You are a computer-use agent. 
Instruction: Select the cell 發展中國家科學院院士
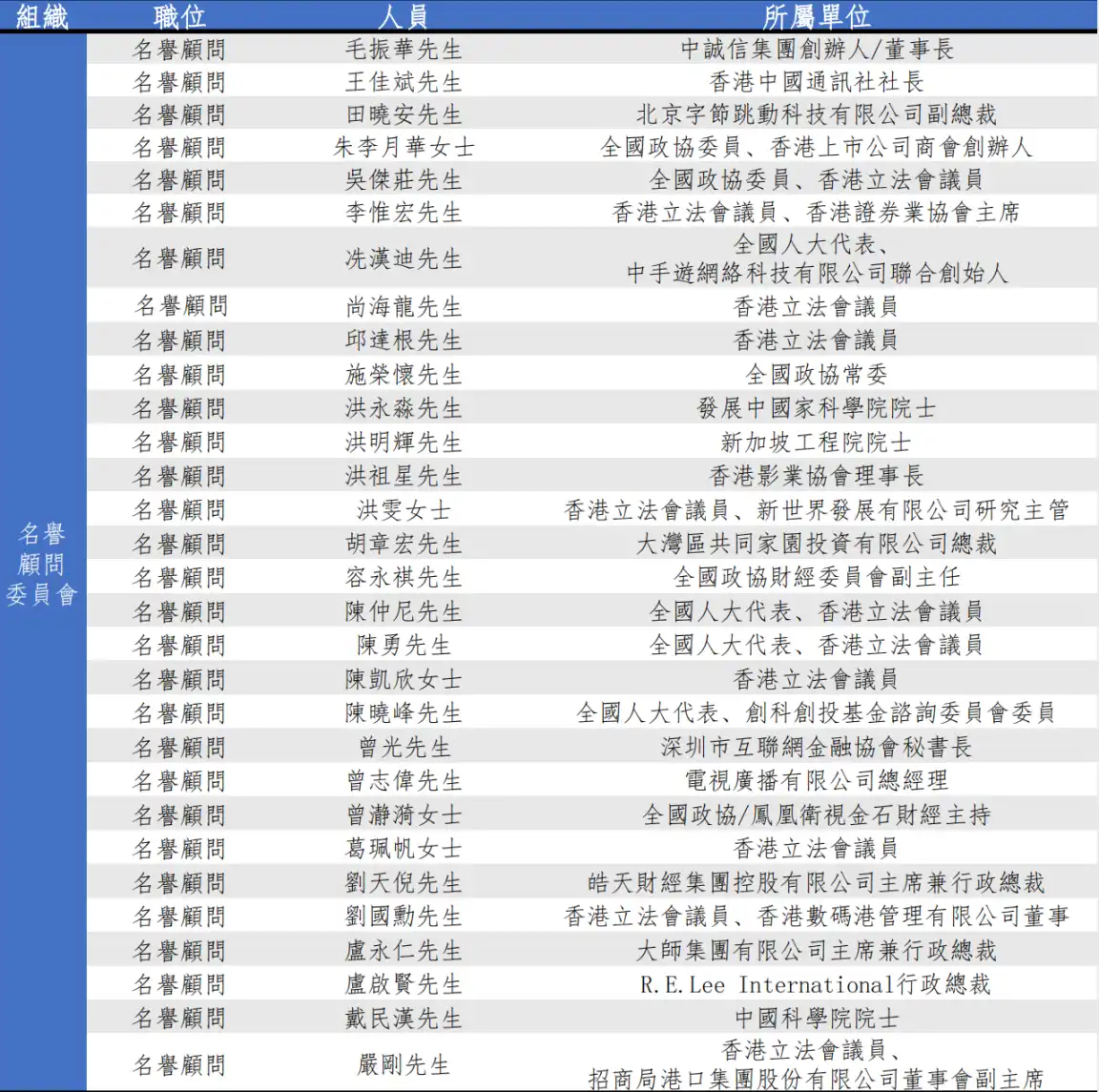818,408
